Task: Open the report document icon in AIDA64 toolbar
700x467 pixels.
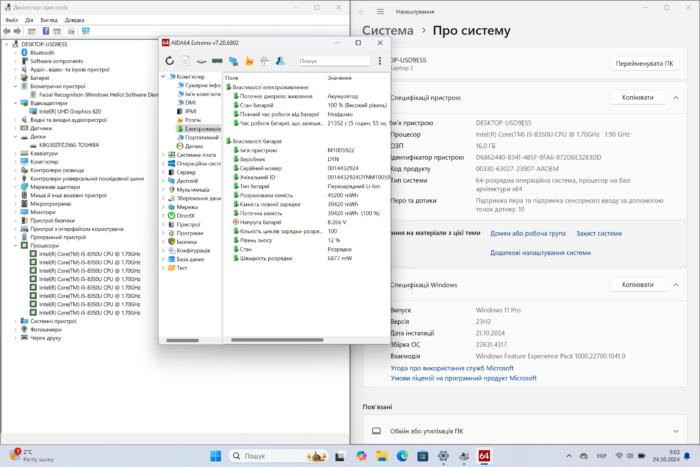Action: (185, 61)
